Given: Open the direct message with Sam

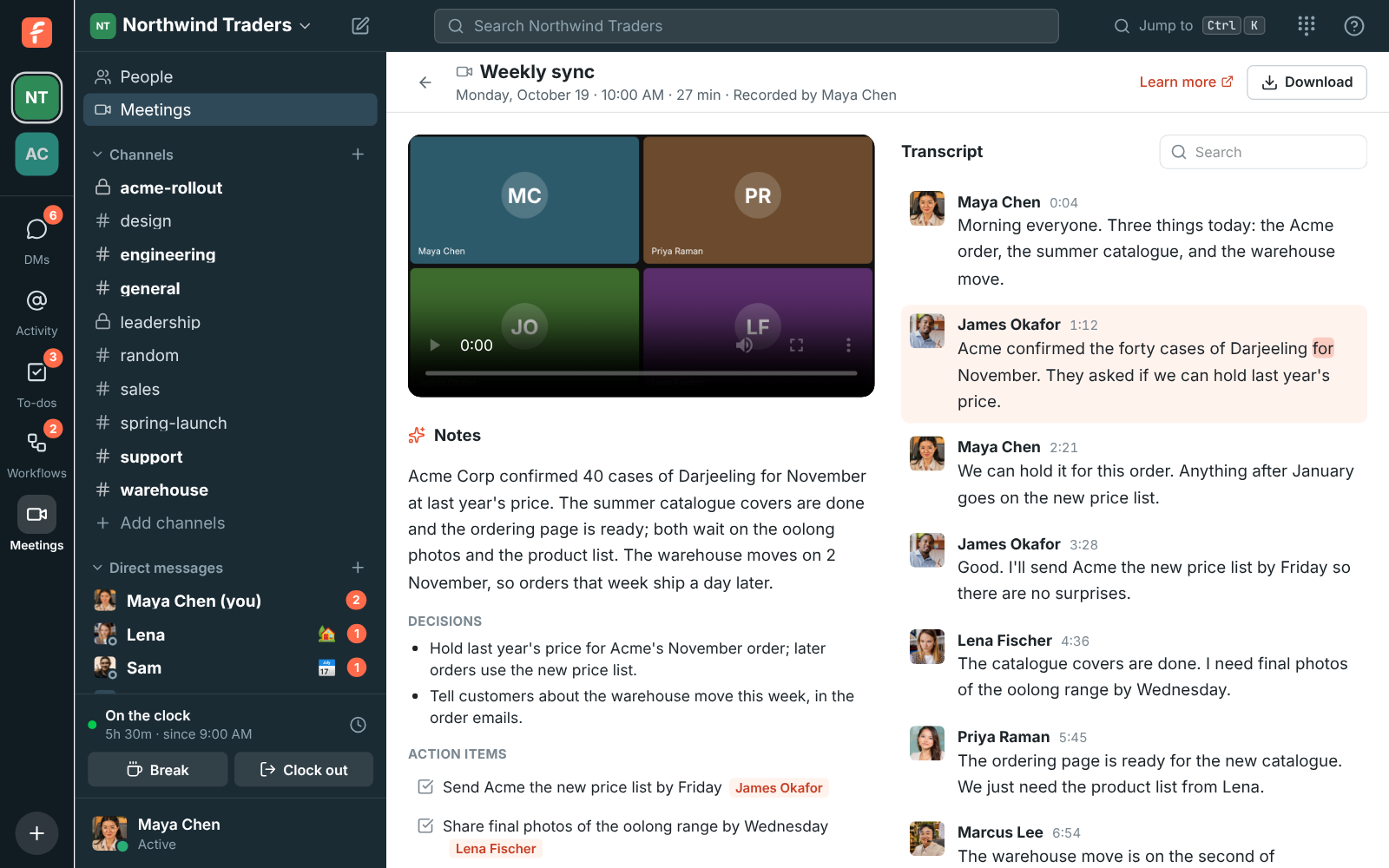Looking at the screenshot, I should [x=230, y=667].
